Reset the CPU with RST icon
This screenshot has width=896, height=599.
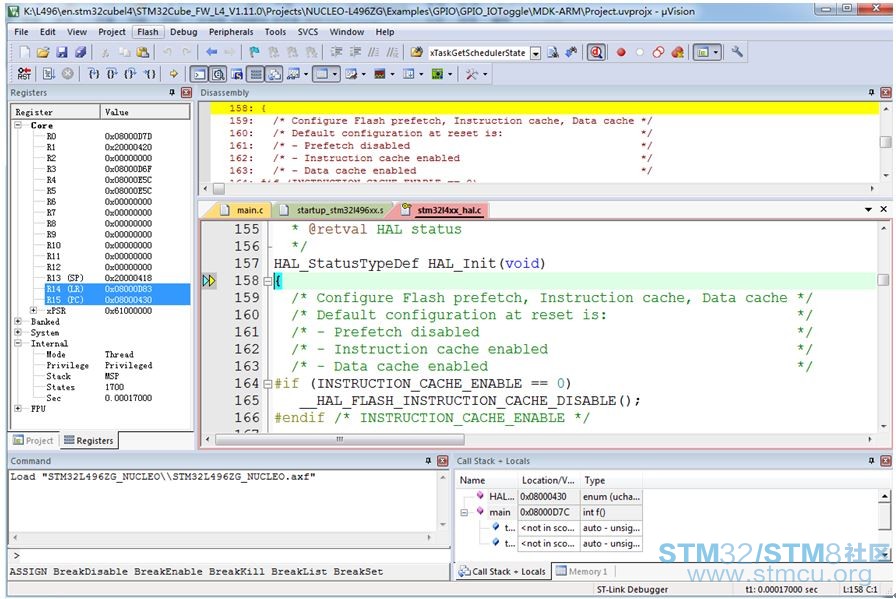tap(24, 74)
